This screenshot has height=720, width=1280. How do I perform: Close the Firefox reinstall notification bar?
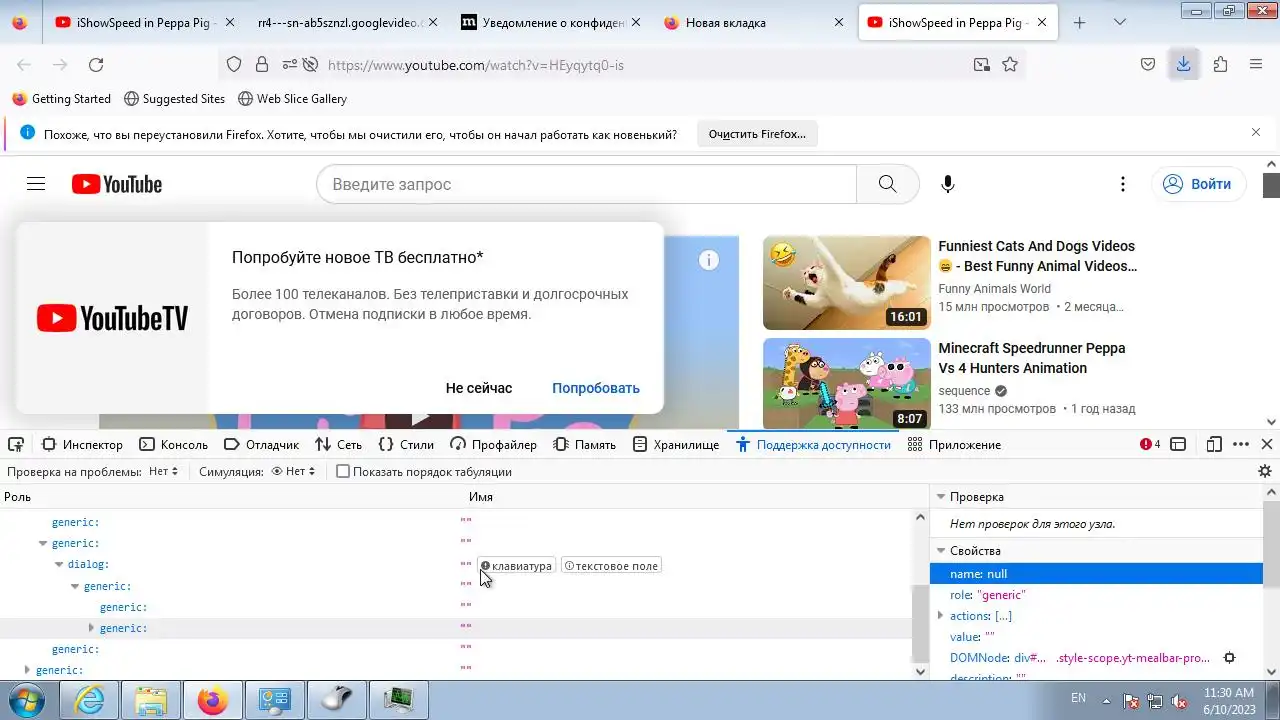1256,132
